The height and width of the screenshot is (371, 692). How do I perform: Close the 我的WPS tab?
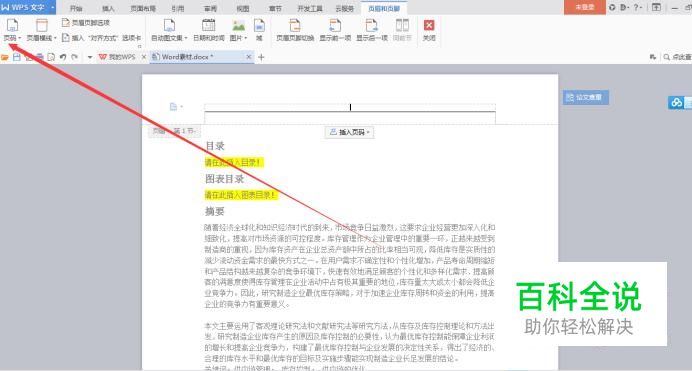click(x=144, y=57)
